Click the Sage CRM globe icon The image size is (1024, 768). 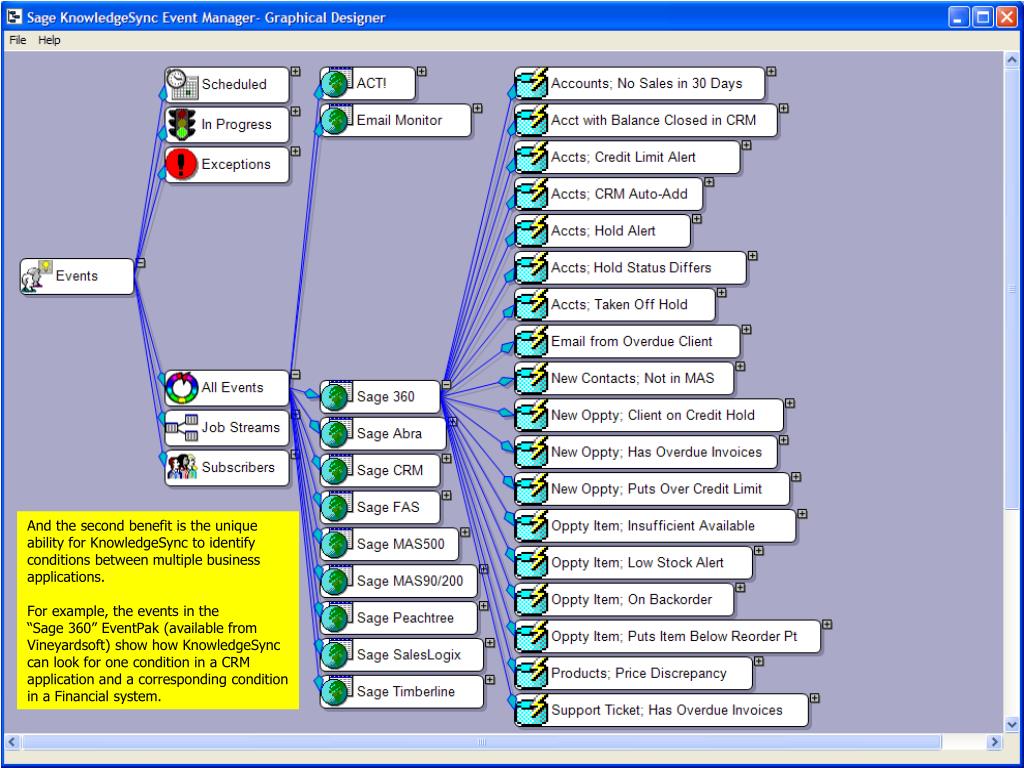[x=337, y=470]
